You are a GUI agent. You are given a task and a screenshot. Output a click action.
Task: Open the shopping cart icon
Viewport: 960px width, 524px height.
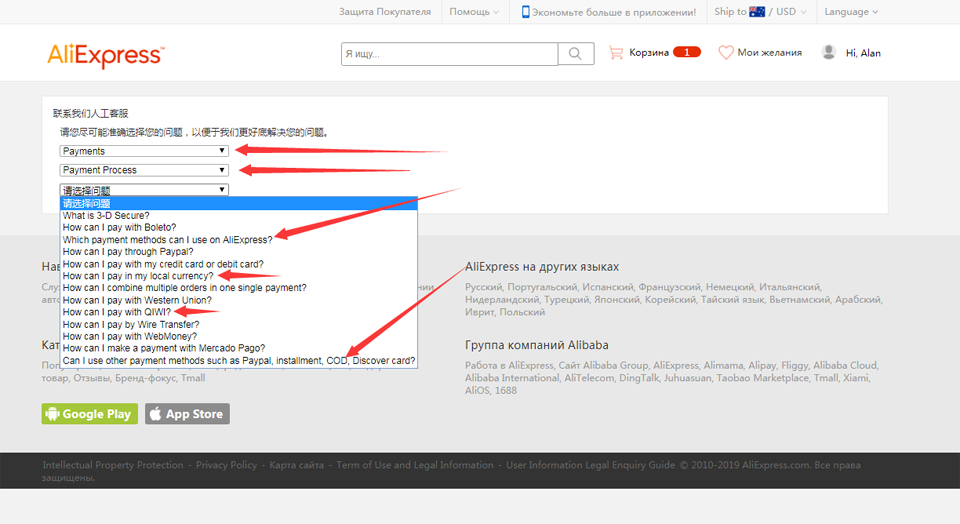(x=616, y=53)
